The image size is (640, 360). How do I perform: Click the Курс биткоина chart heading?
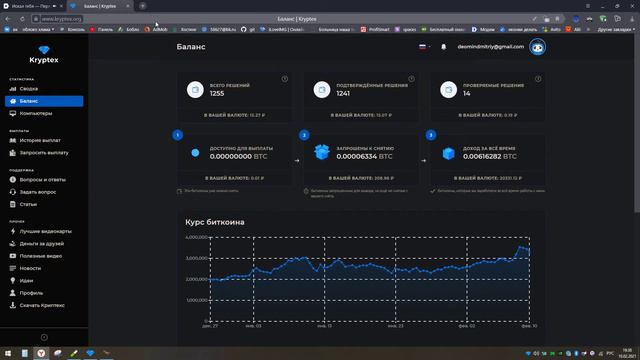point(215,222)
